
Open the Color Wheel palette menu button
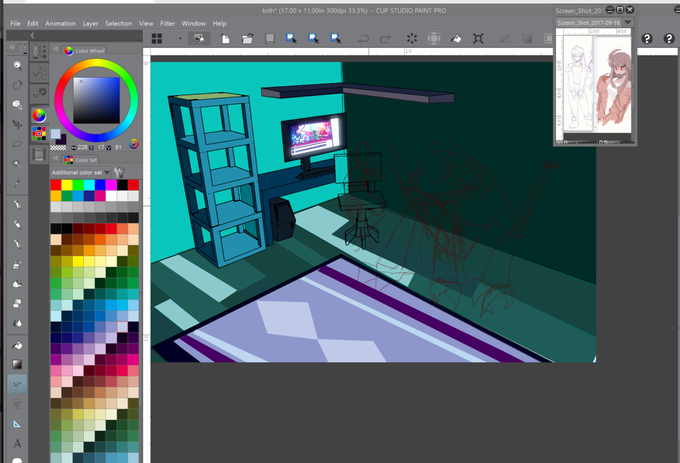point(56,49)
